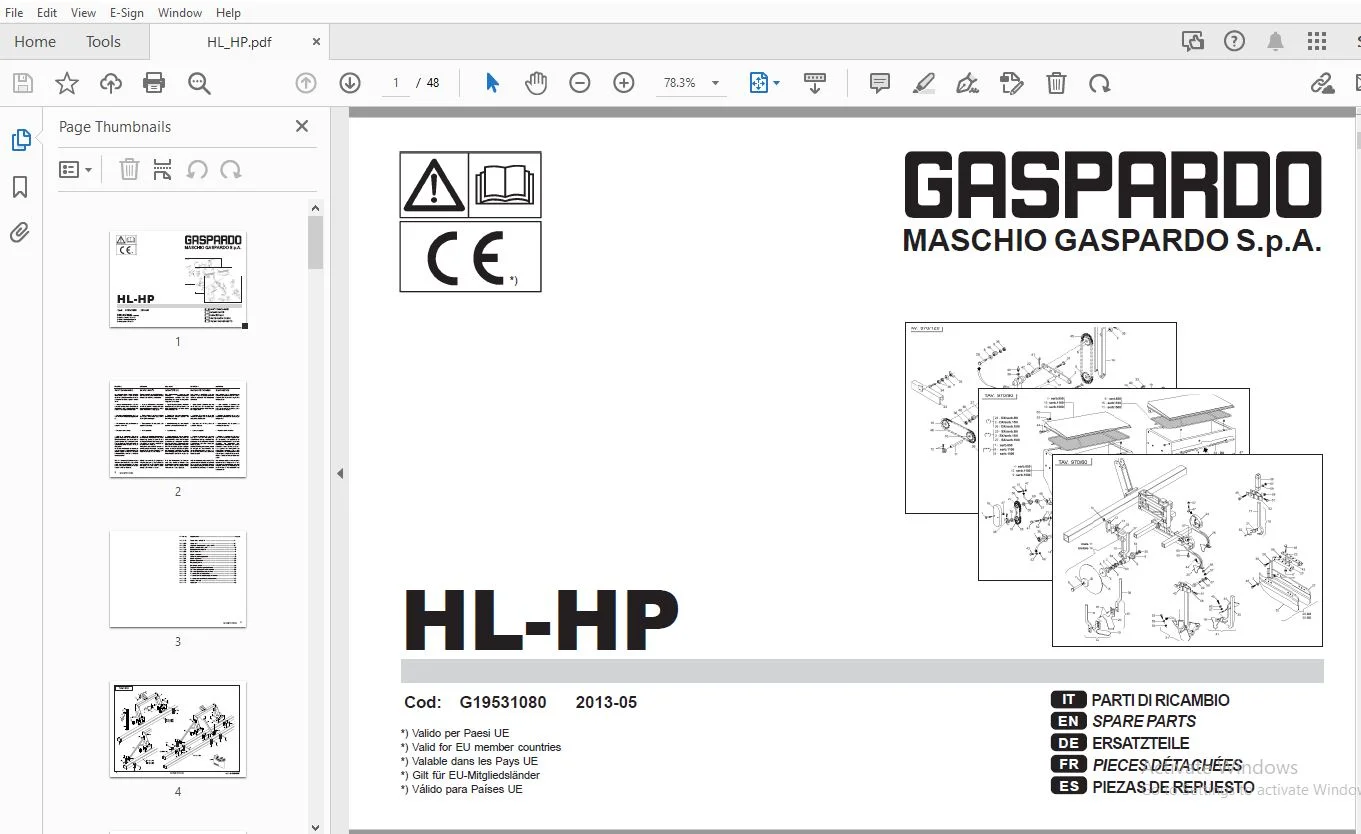The width and height of the screenshot is (1361, 834).
Task: Click the extract pages icon in thumbnails panel
Action: coord(163,170)
